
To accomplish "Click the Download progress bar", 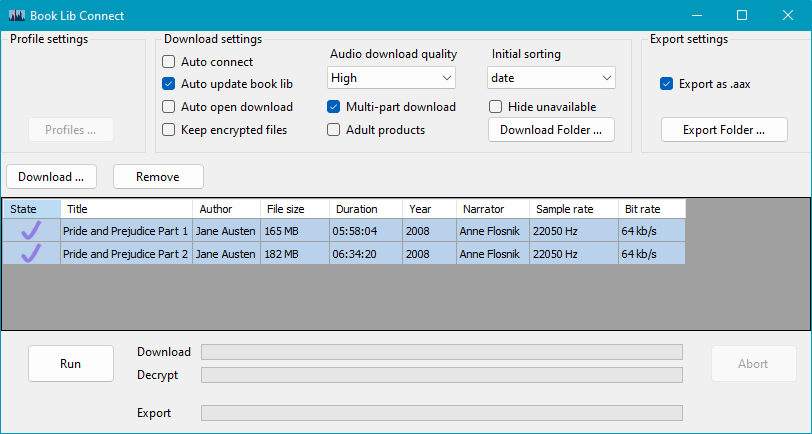I will click(x=442, y=352).
